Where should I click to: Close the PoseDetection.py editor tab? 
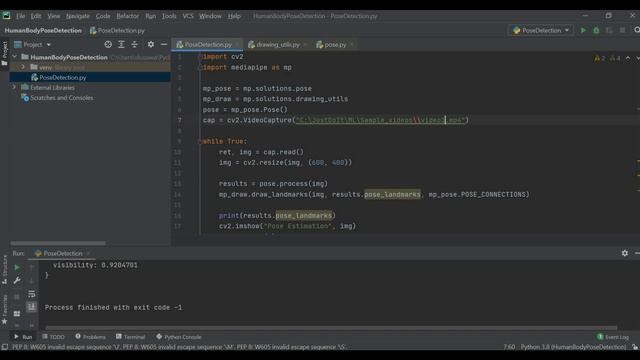coord(237,44)
